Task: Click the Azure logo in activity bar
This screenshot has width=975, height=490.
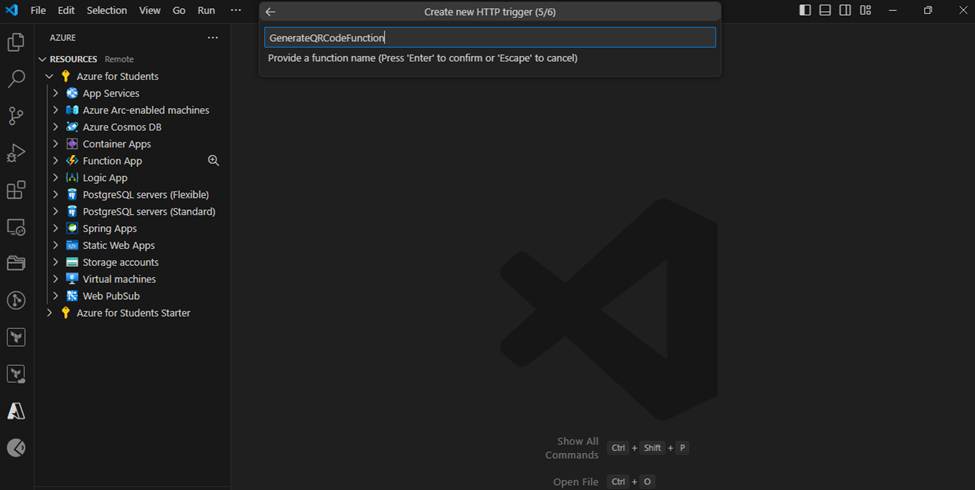Action: point(16,411)
